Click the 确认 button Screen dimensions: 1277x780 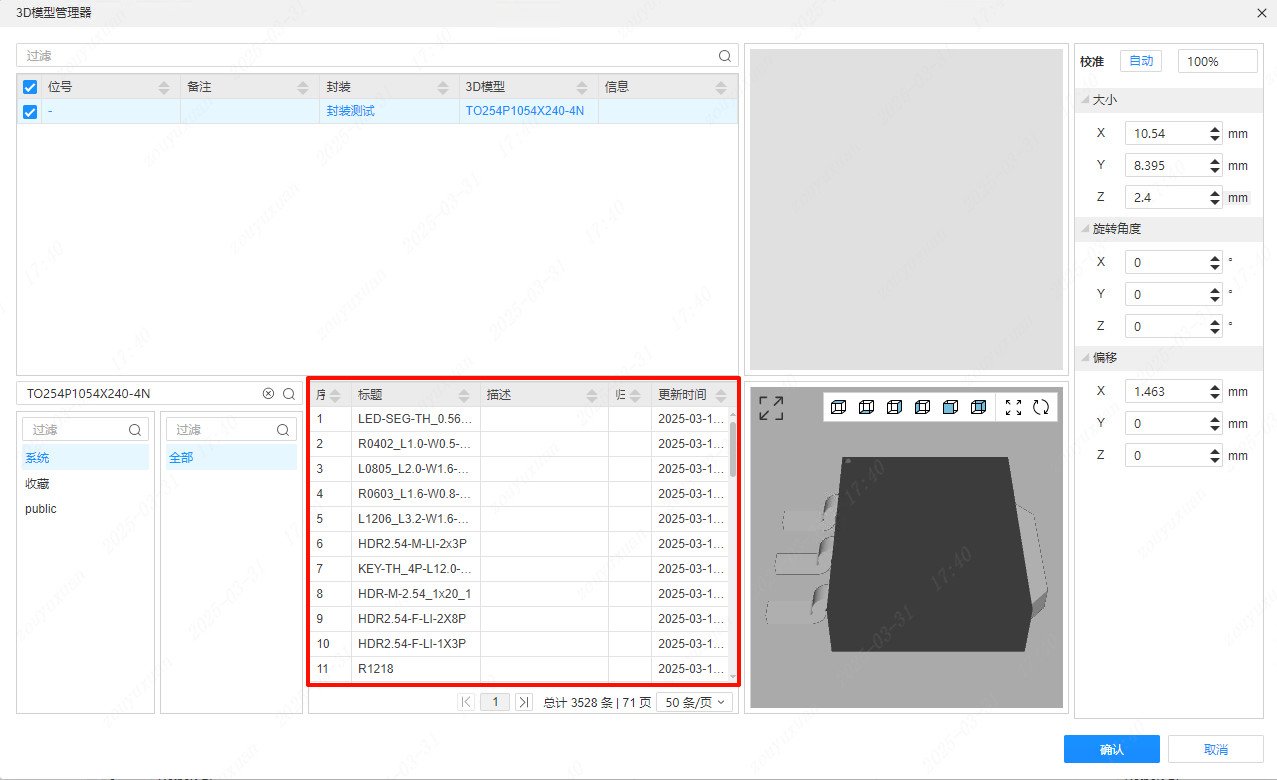pyautogui.click(x=1111, y=749)
